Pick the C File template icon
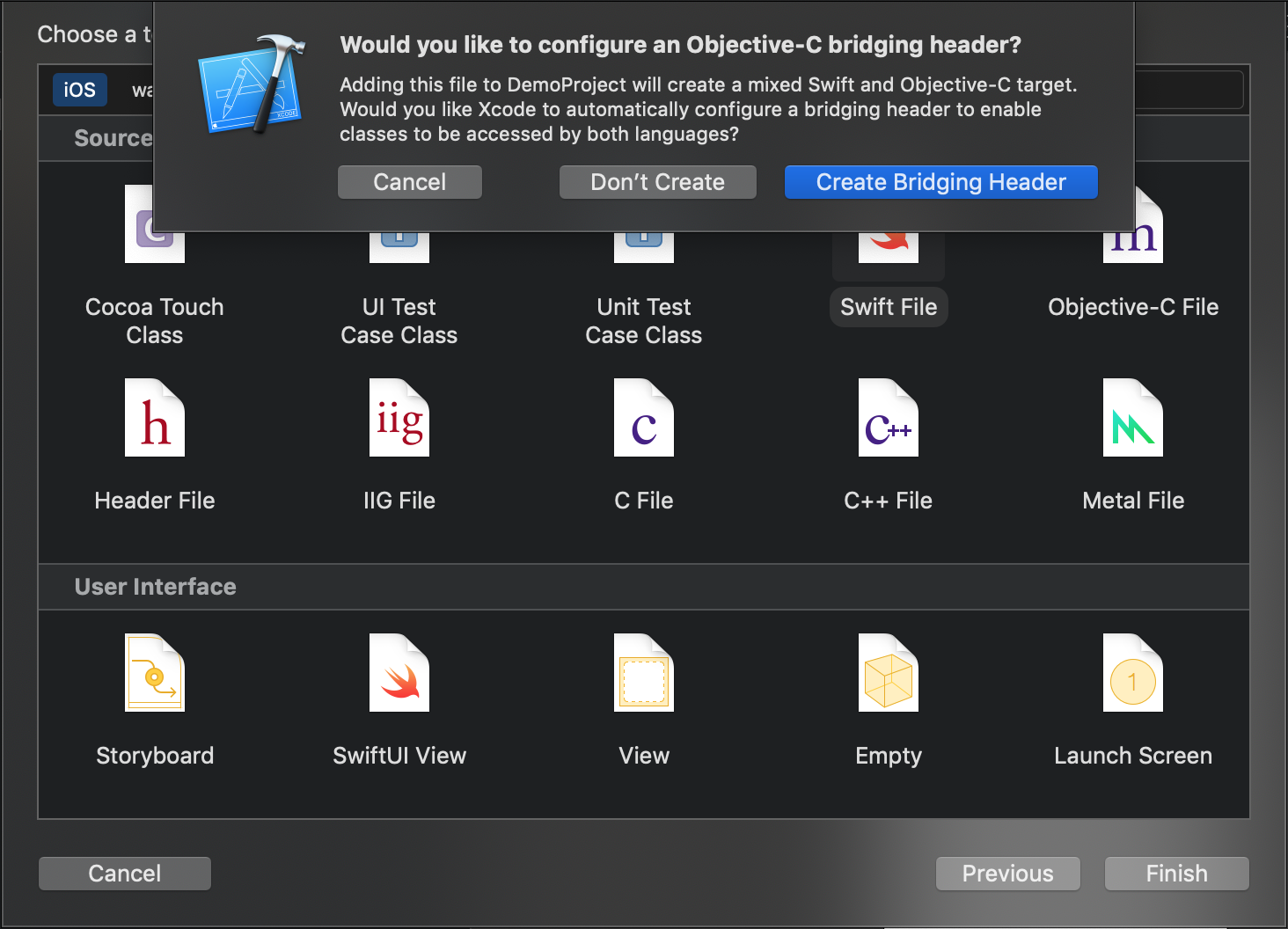 pos(644,418)
